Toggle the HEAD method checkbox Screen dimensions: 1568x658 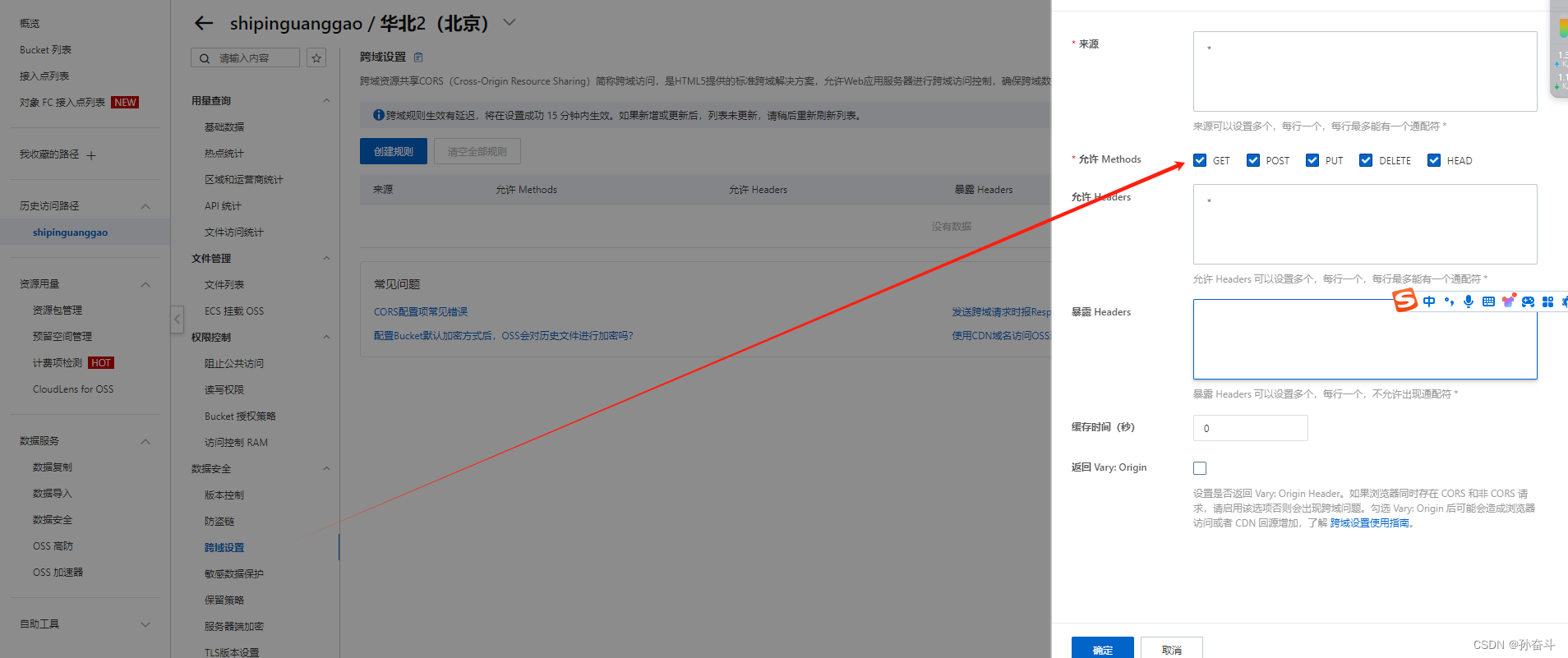pyautogui.click(x=1434, y=160)
